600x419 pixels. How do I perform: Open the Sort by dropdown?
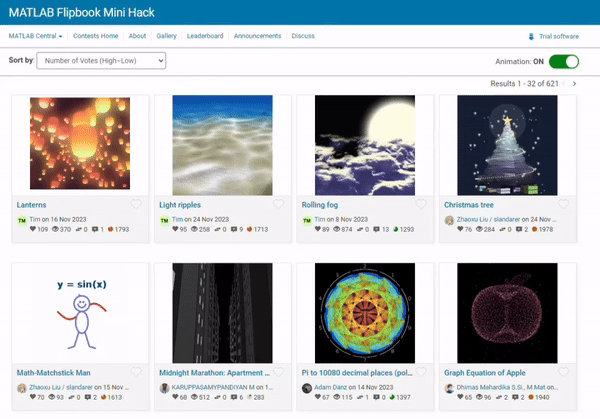(101, 61)
